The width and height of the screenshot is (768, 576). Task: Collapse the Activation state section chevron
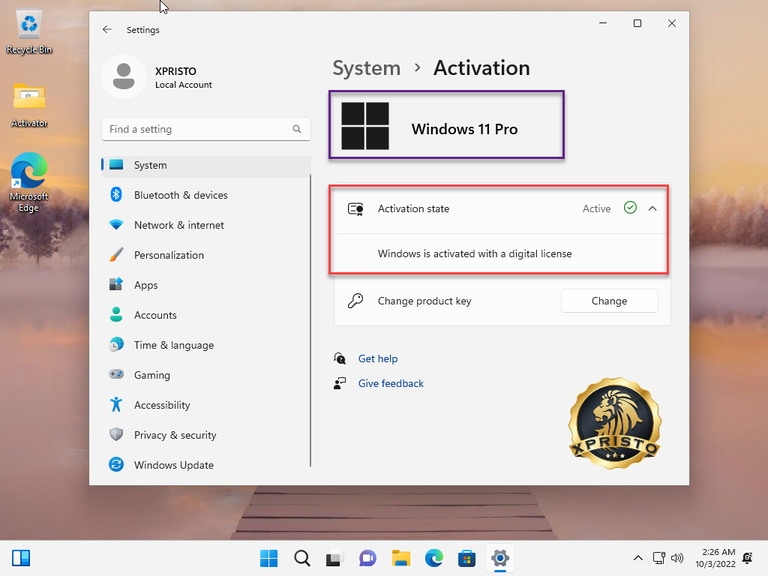652,209
